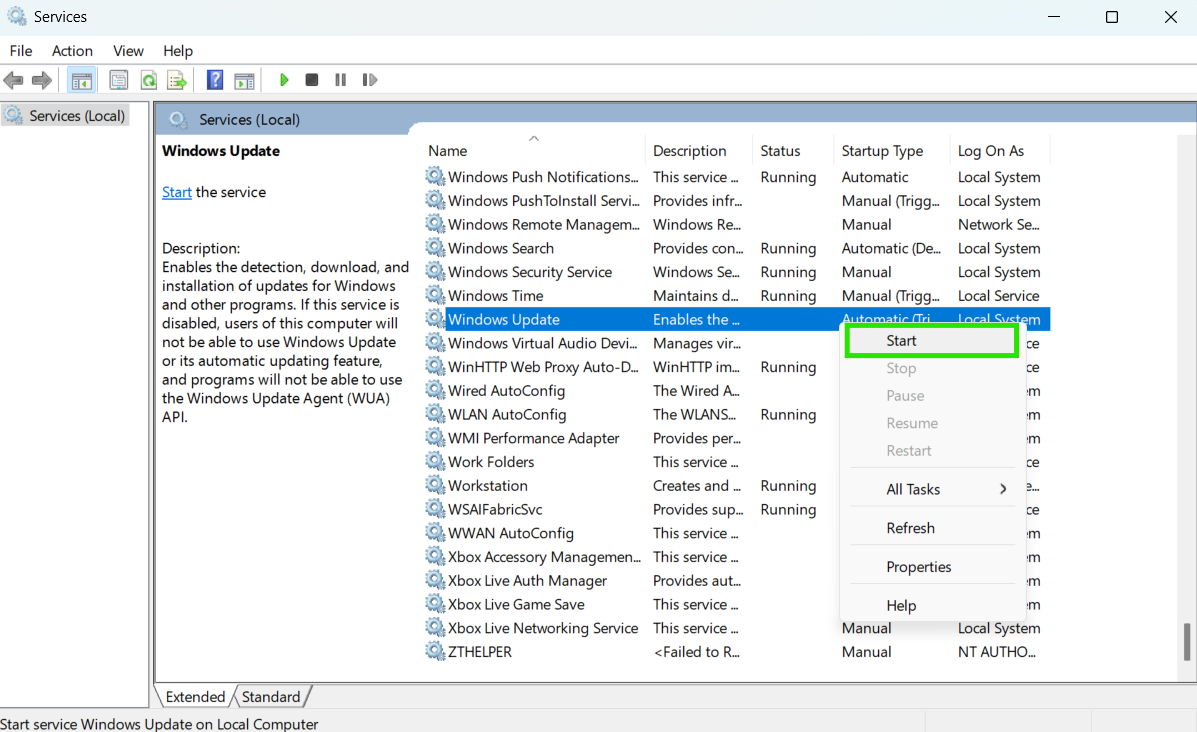Click the green Start Service play icon
The image size is (1197, 732).
pos(284,79)
